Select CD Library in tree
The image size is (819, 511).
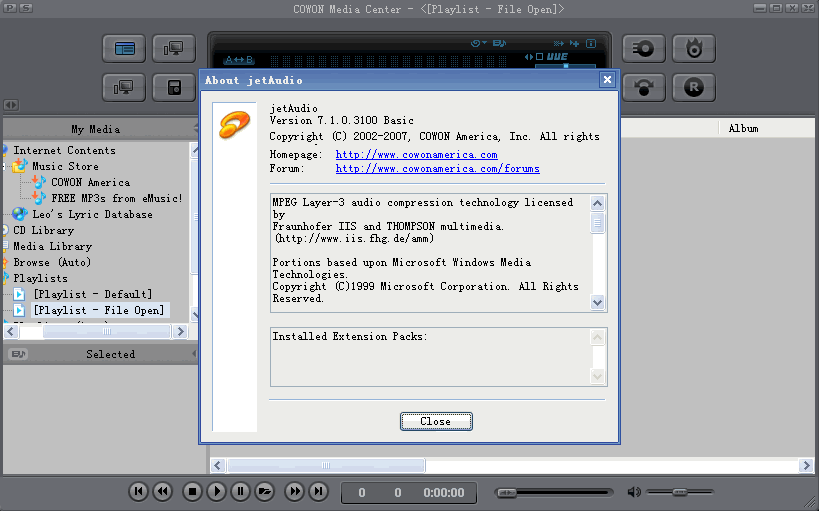coord(43,230)
